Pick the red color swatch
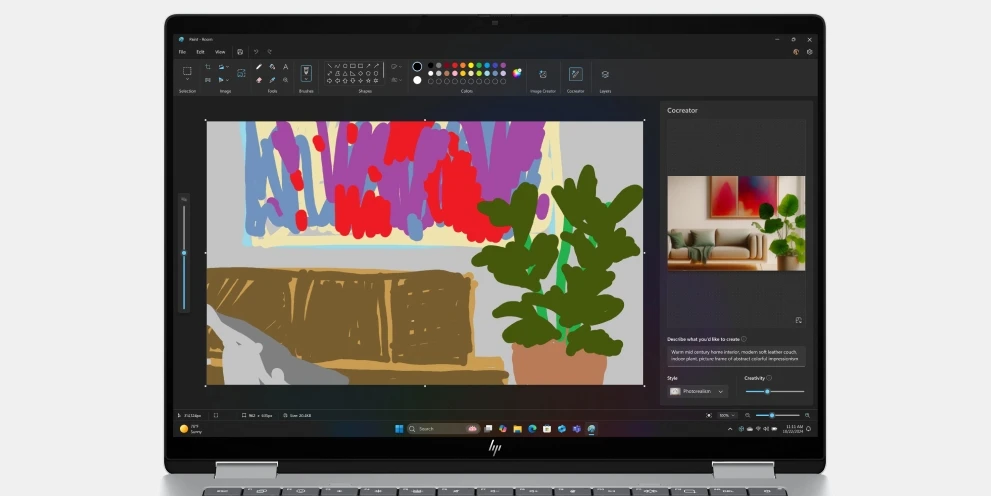991x496 pixels. click(x=454, y=65)
